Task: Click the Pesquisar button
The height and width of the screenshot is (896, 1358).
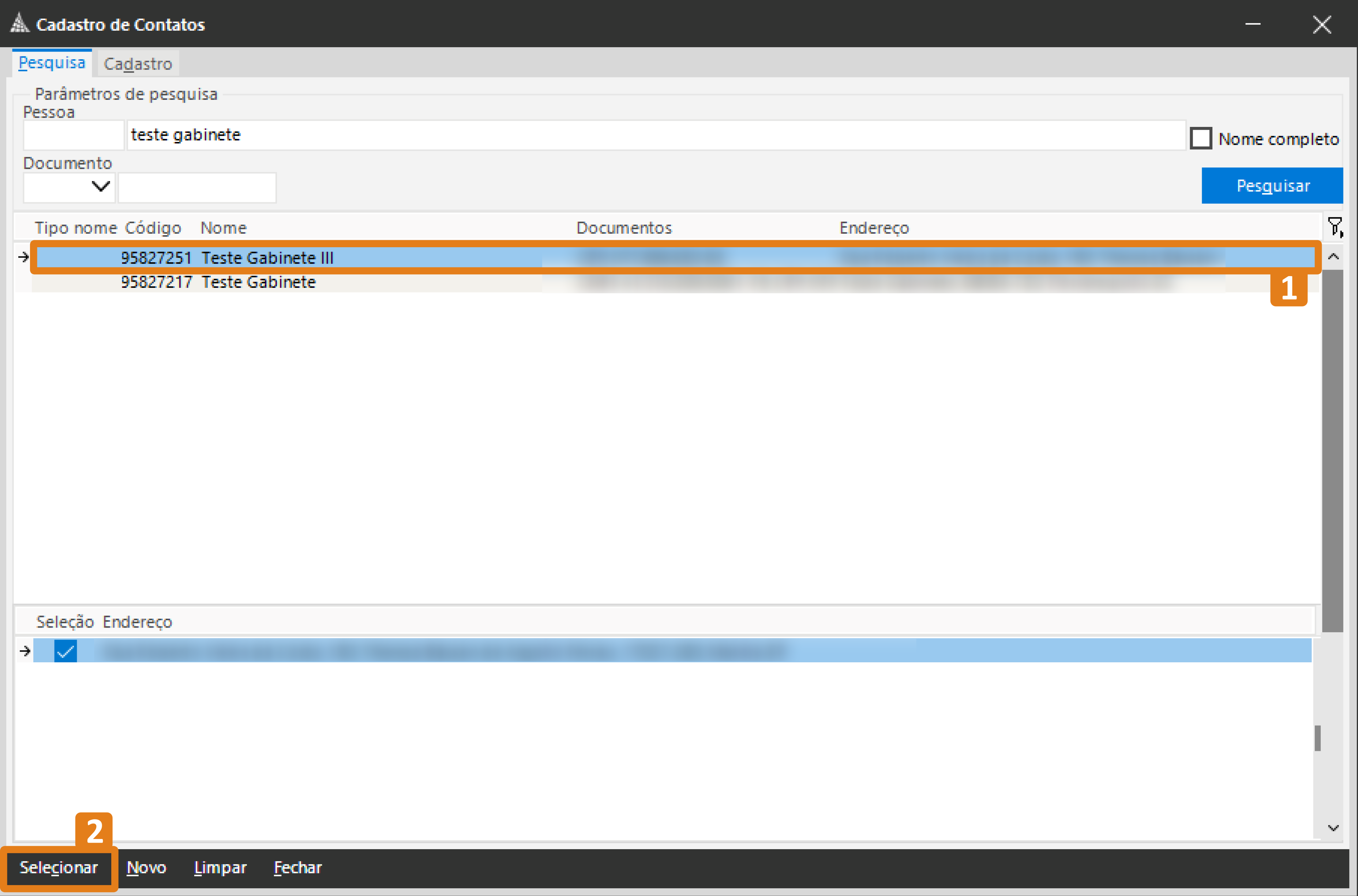Action: pos(1272,186)
